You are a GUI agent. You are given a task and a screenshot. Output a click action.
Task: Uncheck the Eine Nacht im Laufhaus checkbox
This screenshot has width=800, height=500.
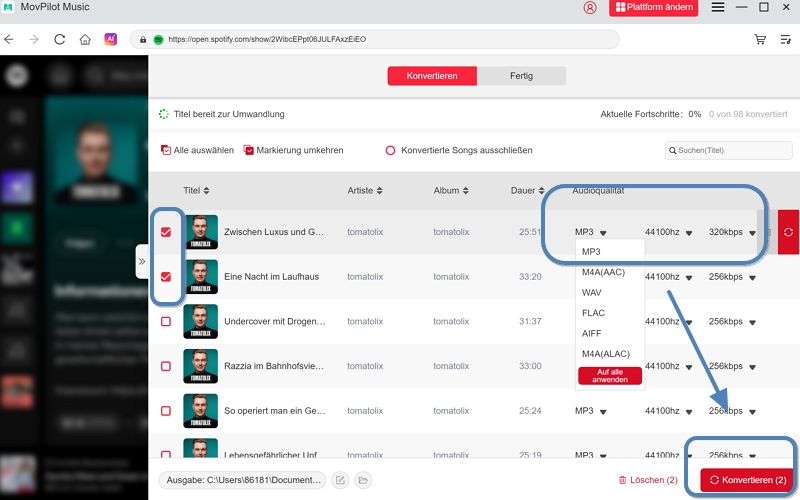click(x=166, y=277)
